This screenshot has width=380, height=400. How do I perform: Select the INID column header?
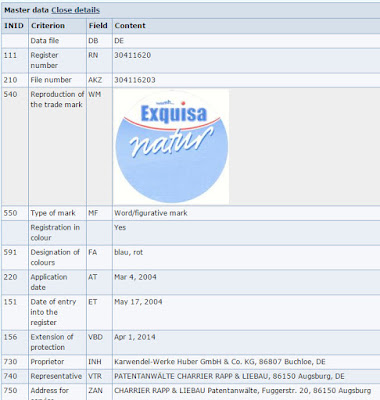pyautogui.click(x=14, y=26)
